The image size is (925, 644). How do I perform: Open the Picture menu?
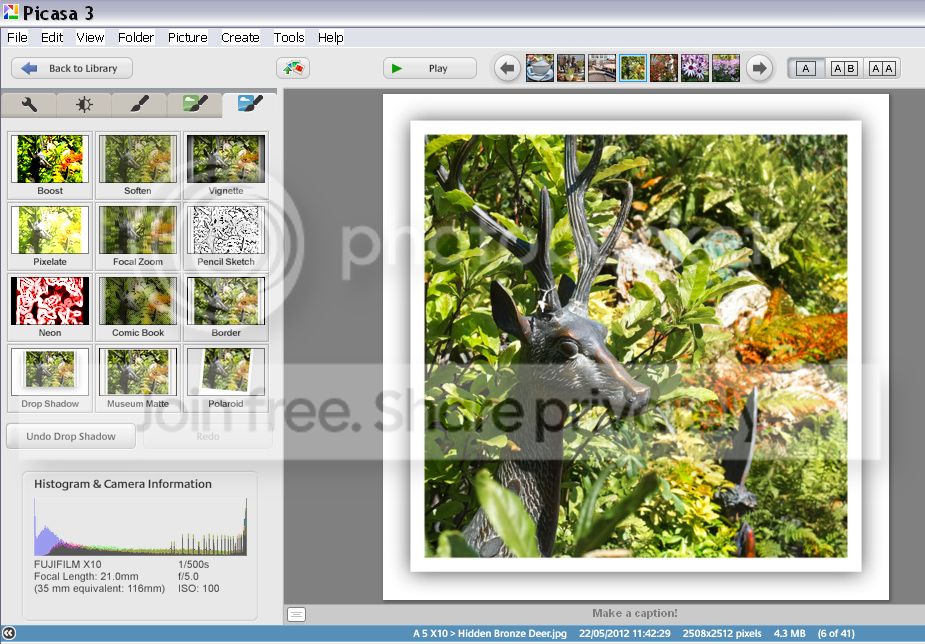(187, 37)
